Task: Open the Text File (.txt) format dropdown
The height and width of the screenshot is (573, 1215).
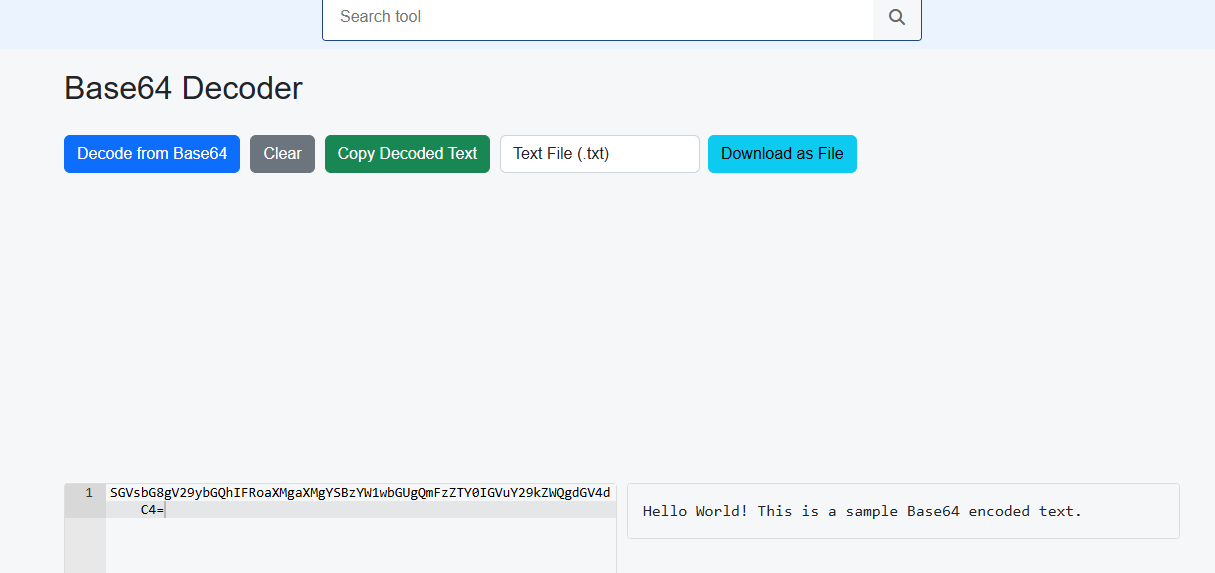Action: tap(599, 154)
